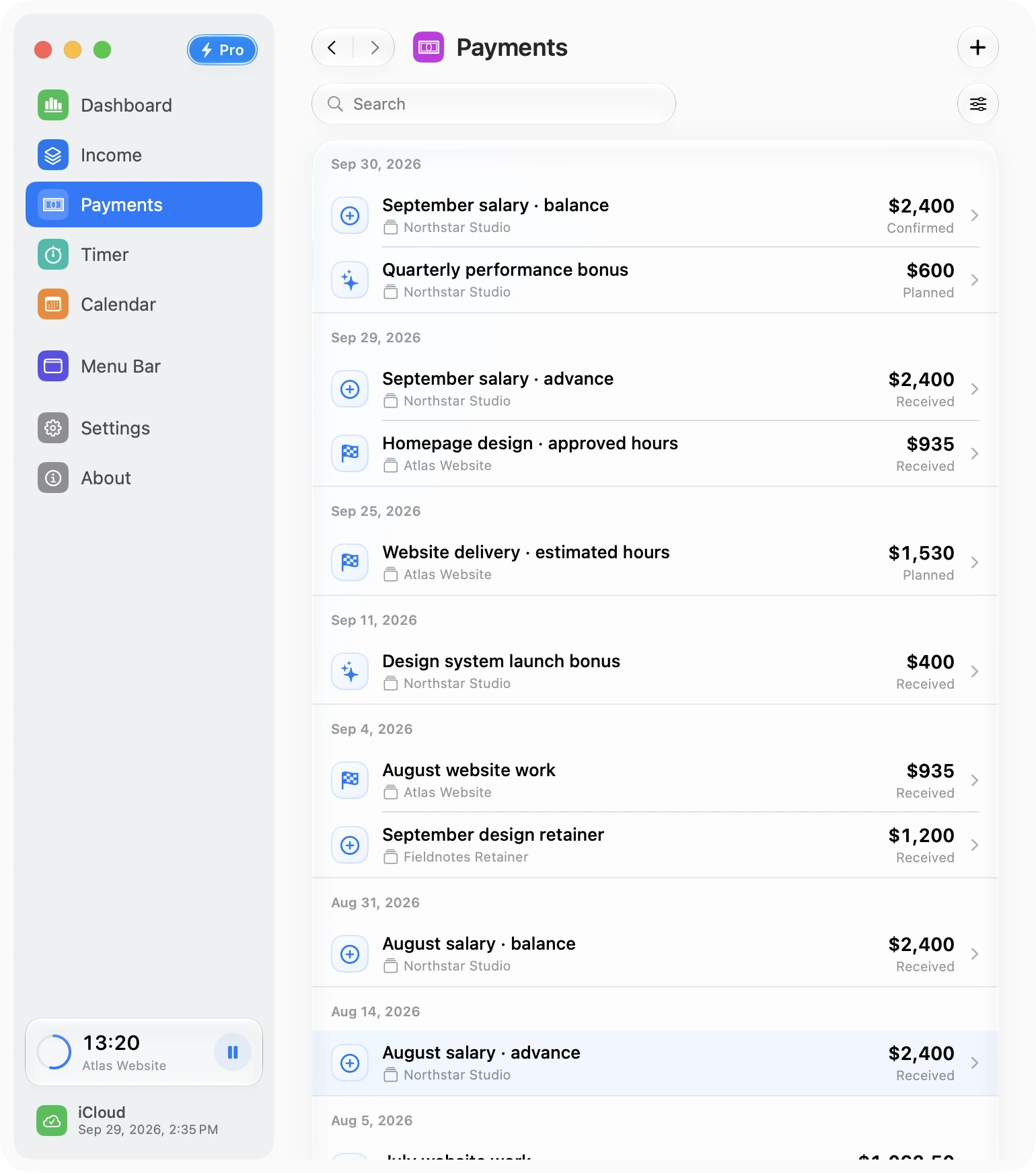This screenshot has height=1173, width=1036.
Task: Expand the September salary balance row chevron
Action: [x=975, y=215]
